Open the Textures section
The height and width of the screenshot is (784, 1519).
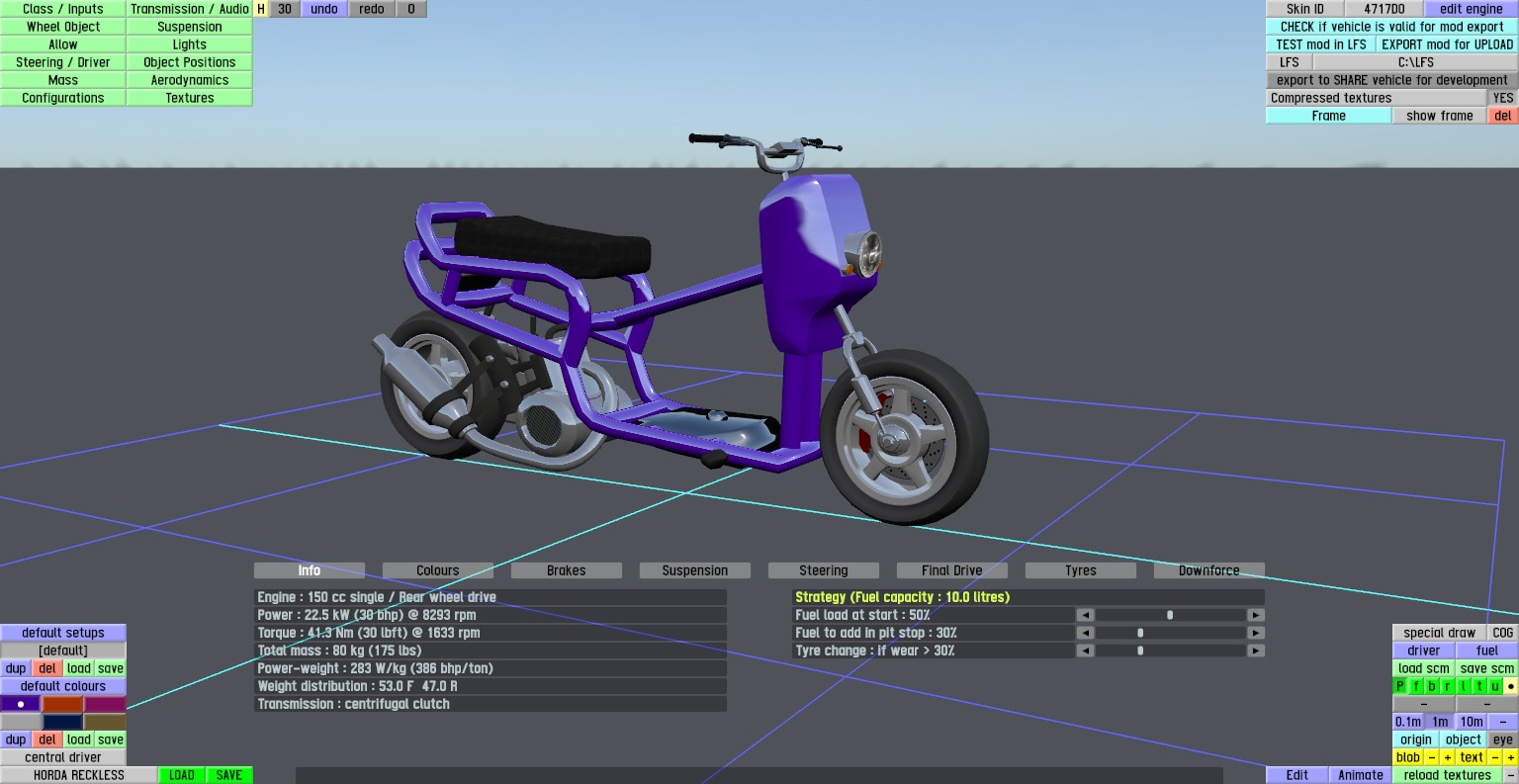pos(190,98)
